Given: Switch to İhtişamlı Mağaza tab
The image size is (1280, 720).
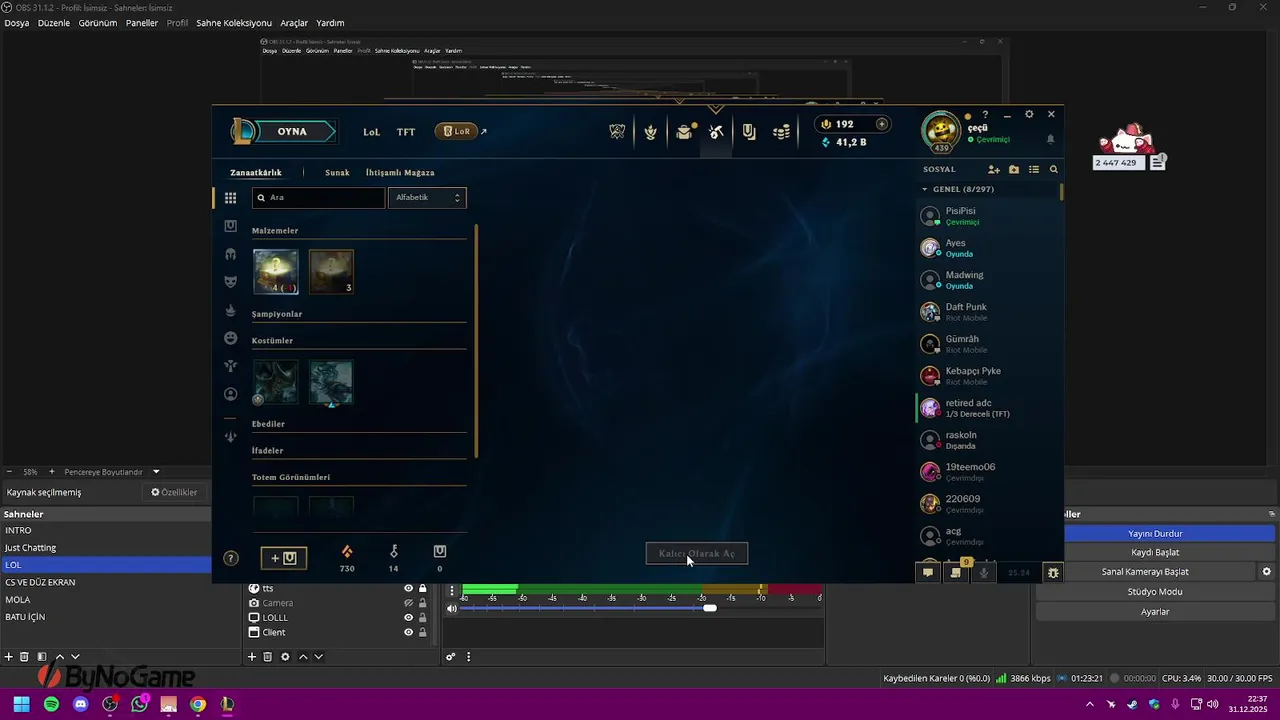Looking at the screenshot, I should click(400, 173).
